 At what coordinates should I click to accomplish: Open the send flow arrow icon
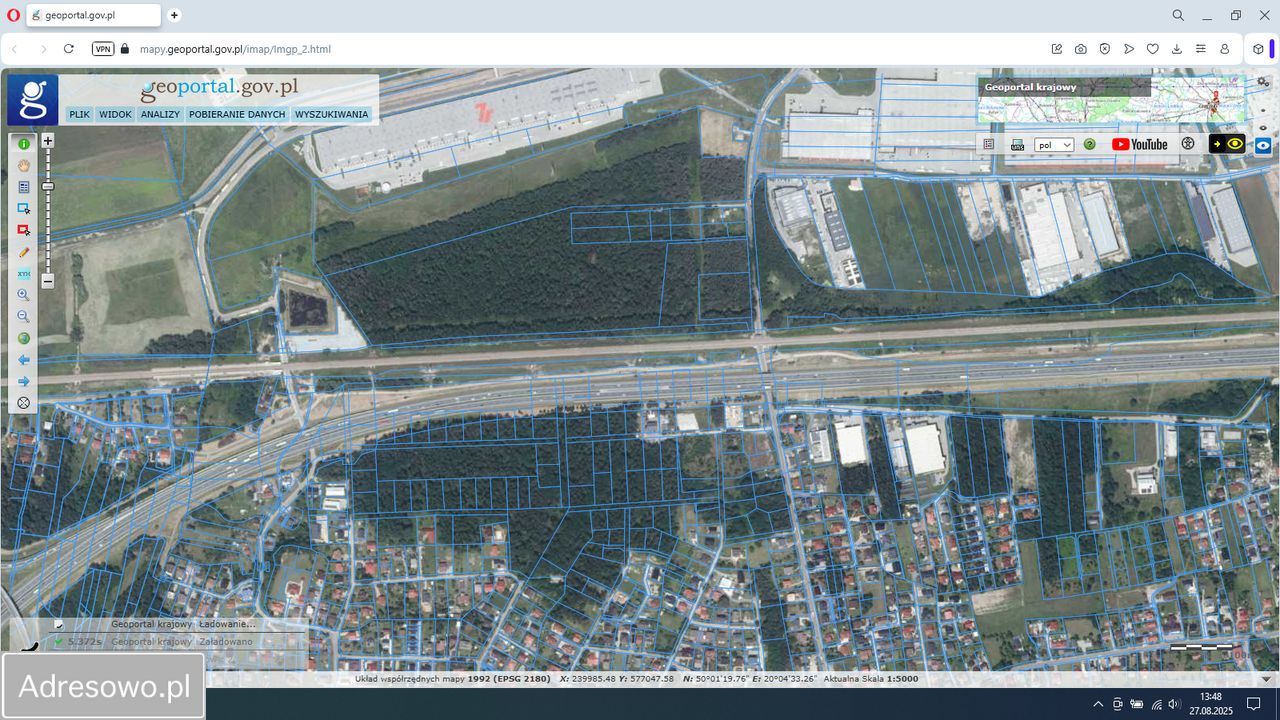pos(1129,49)
